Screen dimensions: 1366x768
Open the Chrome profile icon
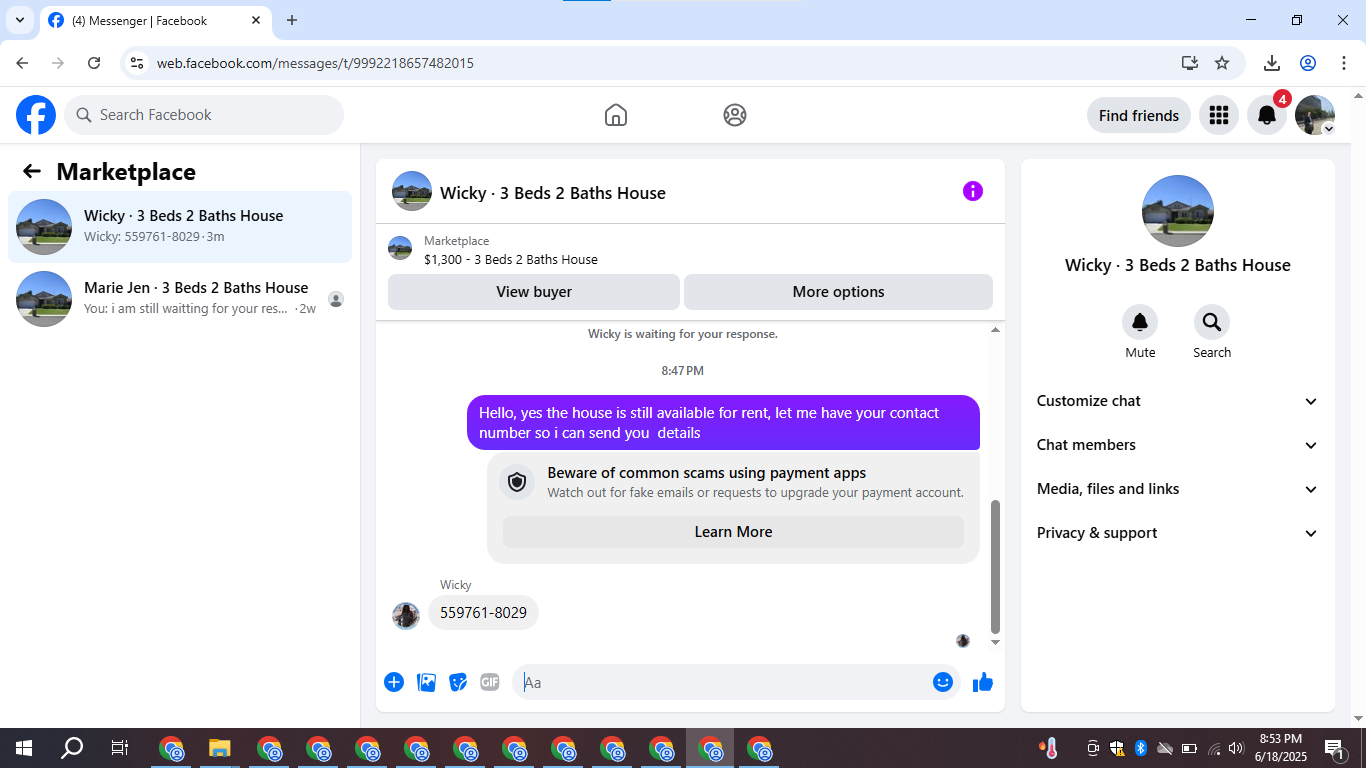click(x=1308, y=63)
